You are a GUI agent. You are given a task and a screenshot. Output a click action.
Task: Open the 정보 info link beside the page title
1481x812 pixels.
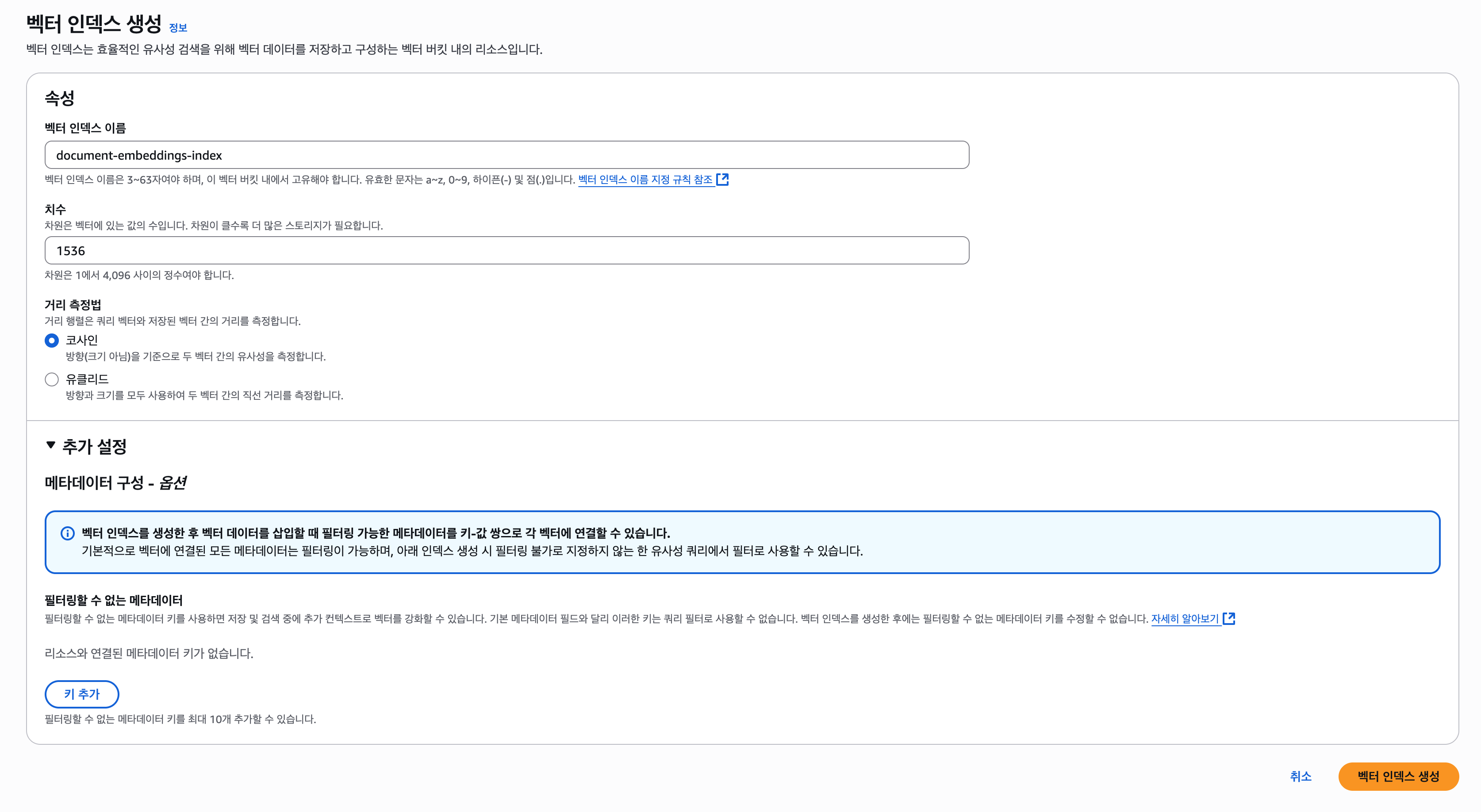[x=178, y=27]
